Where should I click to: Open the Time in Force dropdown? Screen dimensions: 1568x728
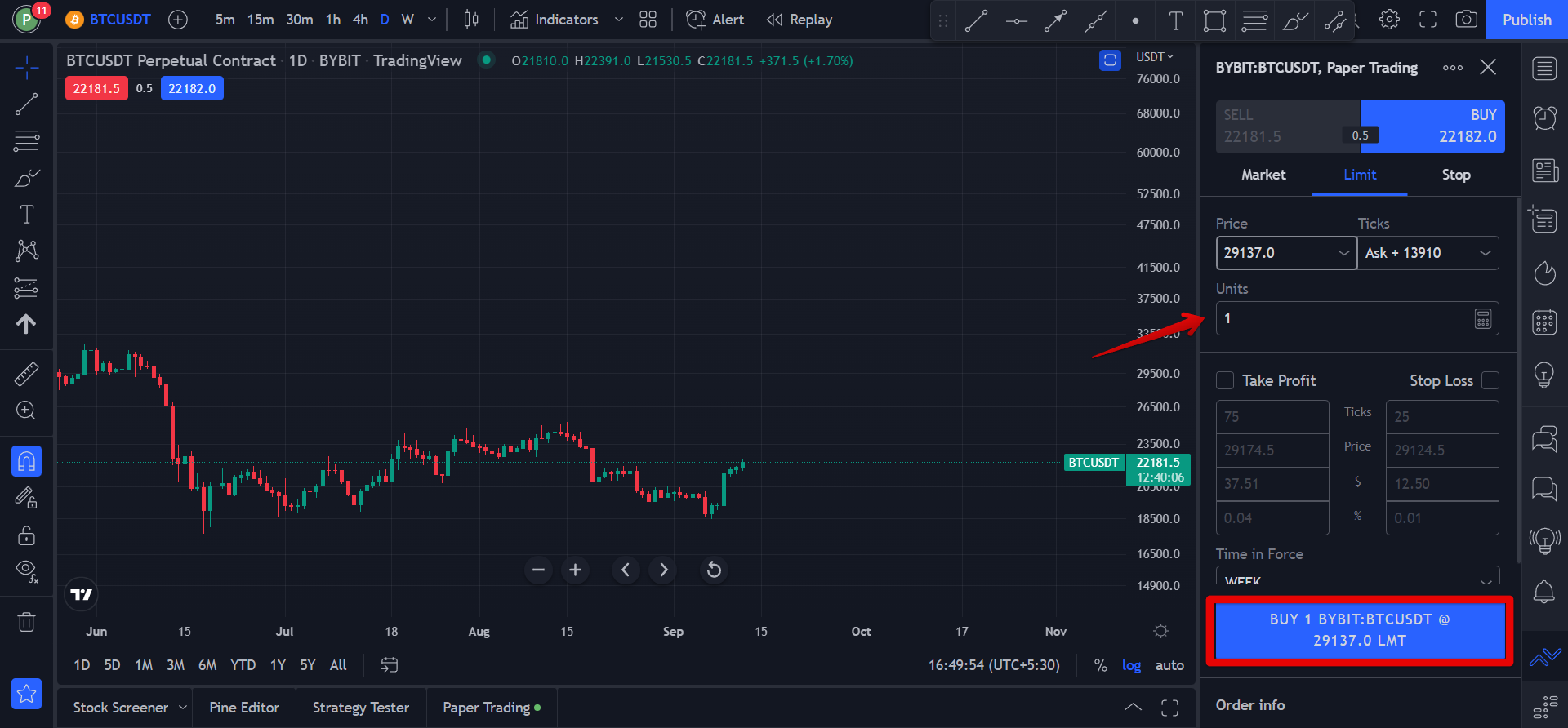point(1357,575)
